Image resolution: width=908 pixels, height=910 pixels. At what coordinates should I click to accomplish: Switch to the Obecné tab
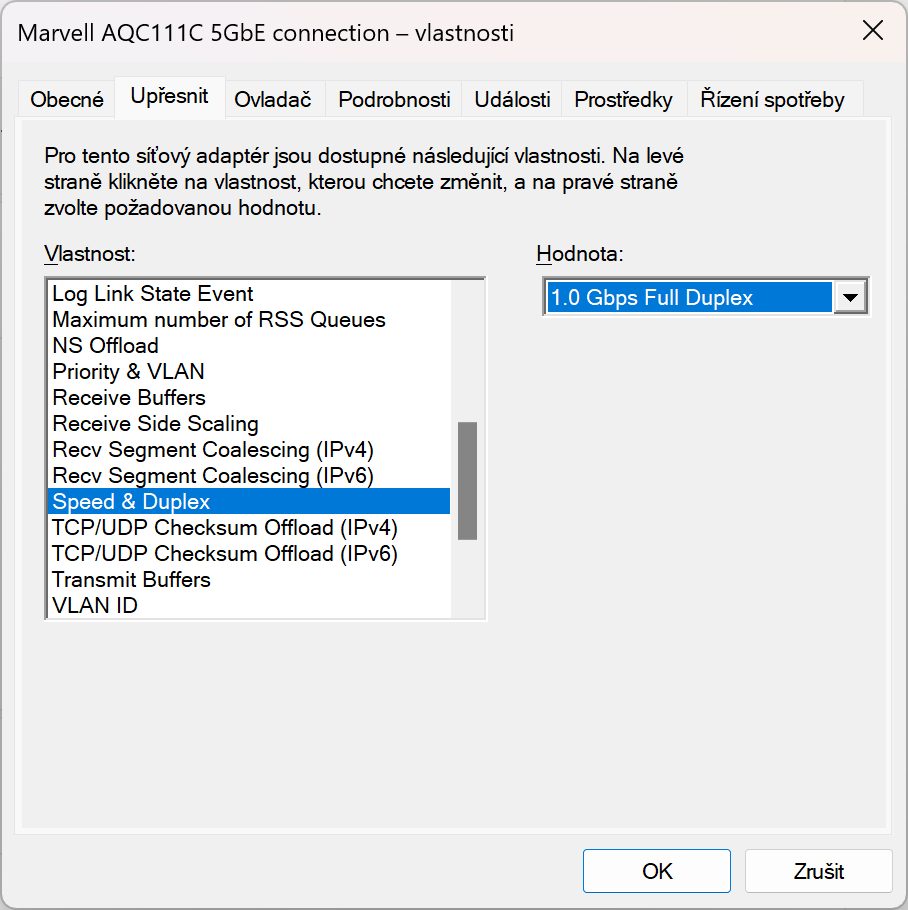pos(67,100)
